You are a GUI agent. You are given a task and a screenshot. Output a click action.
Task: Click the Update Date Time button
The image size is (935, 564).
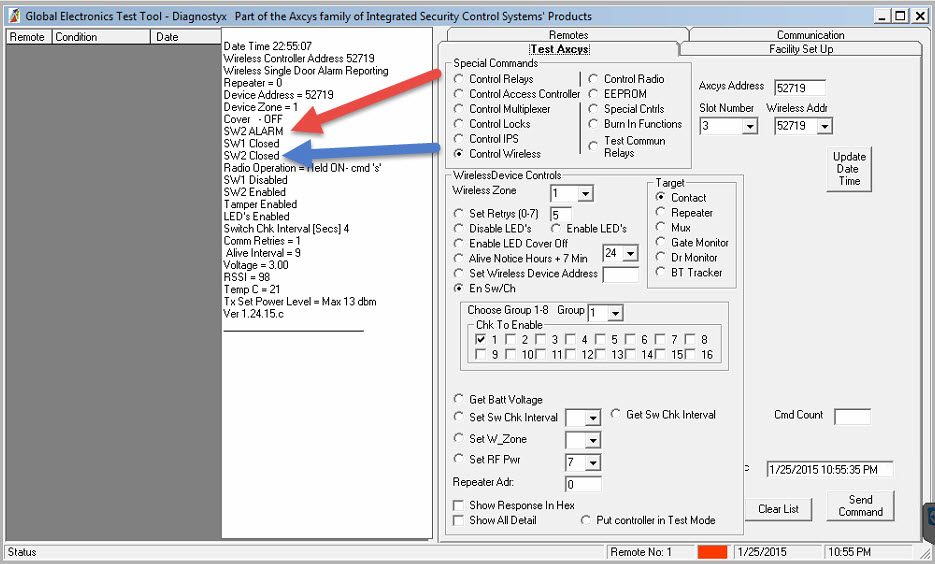tap(849, 169)
